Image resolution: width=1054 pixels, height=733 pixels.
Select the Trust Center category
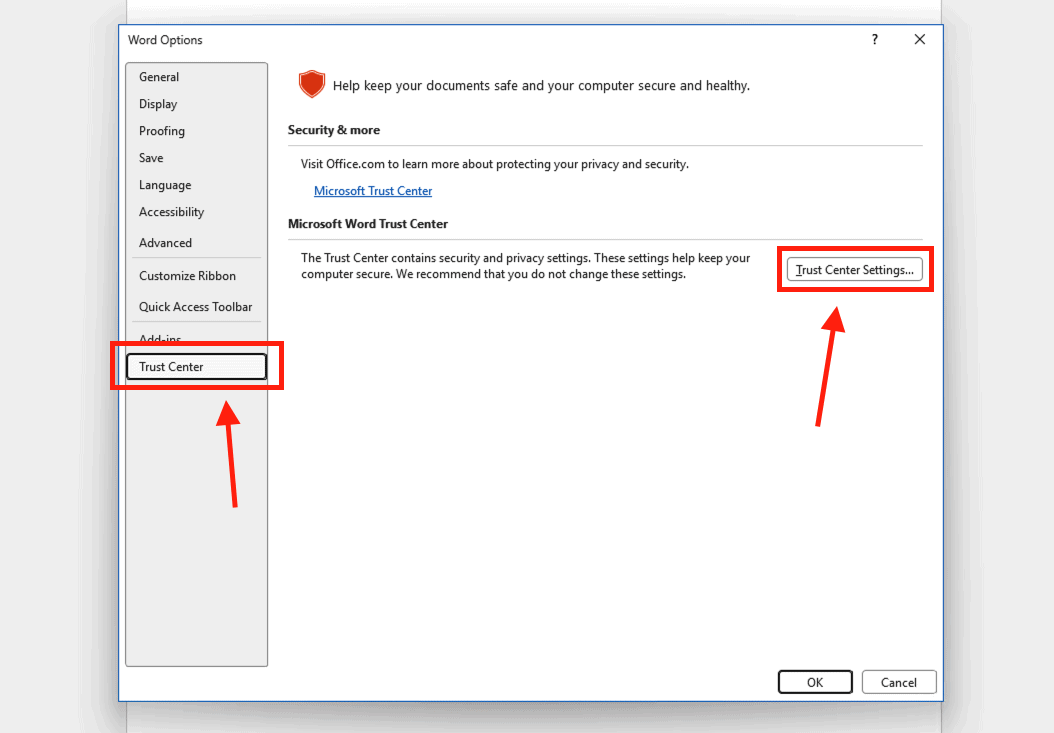coord(196,366)
